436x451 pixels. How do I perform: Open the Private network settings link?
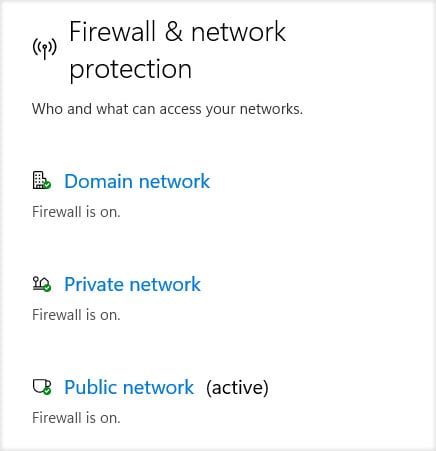click(132, 284)
